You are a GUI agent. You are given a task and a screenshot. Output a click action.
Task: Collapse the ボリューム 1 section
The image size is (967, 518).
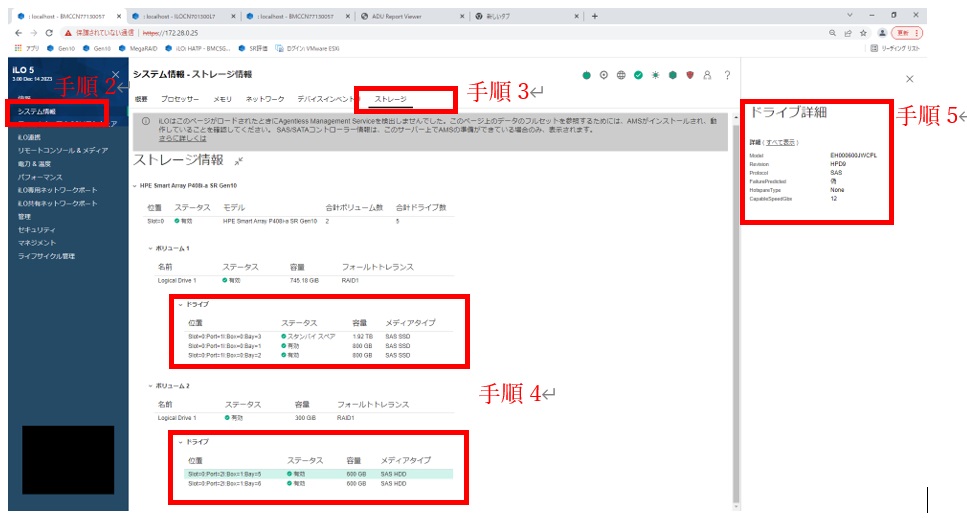tap(150, 249)
